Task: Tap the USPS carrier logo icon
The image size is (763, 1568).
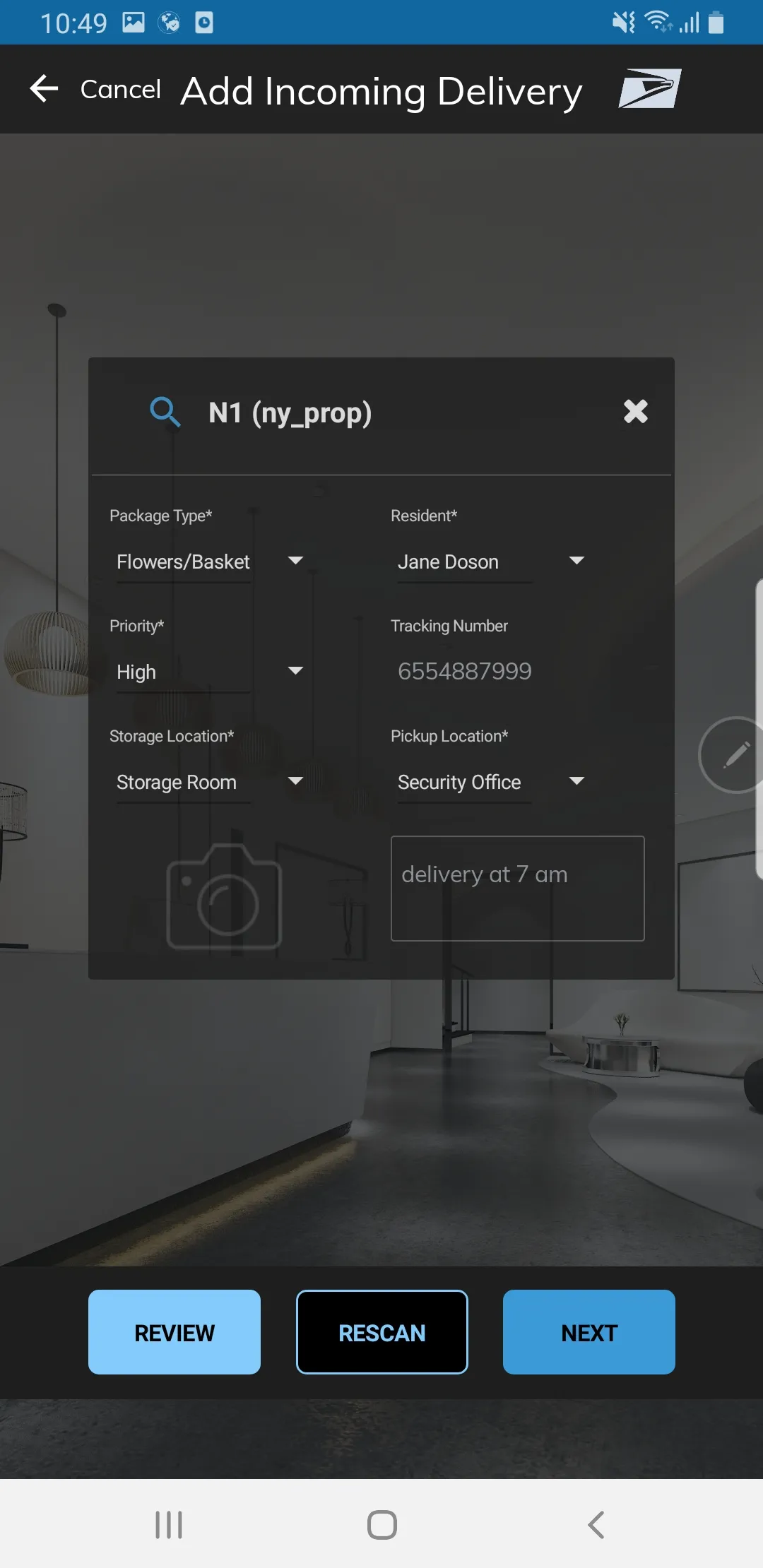Action: click(650, 88)
